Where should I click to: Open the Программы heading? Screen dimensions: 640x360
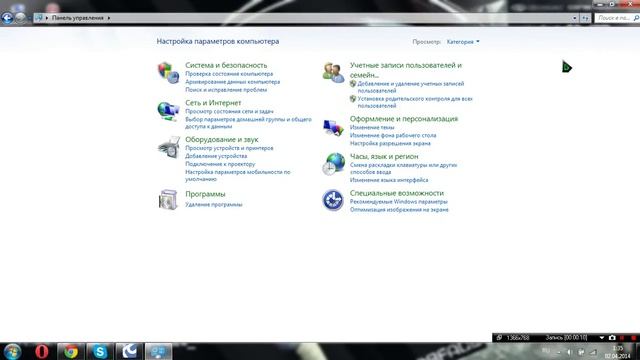205,194
